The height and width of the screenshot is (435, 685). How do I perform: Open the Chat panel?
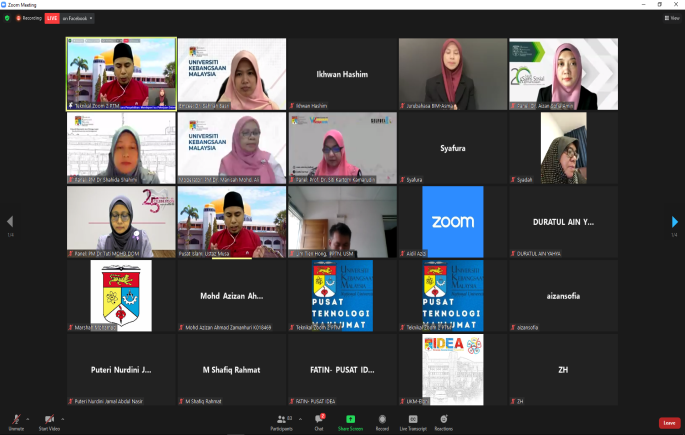click(319, 420)
